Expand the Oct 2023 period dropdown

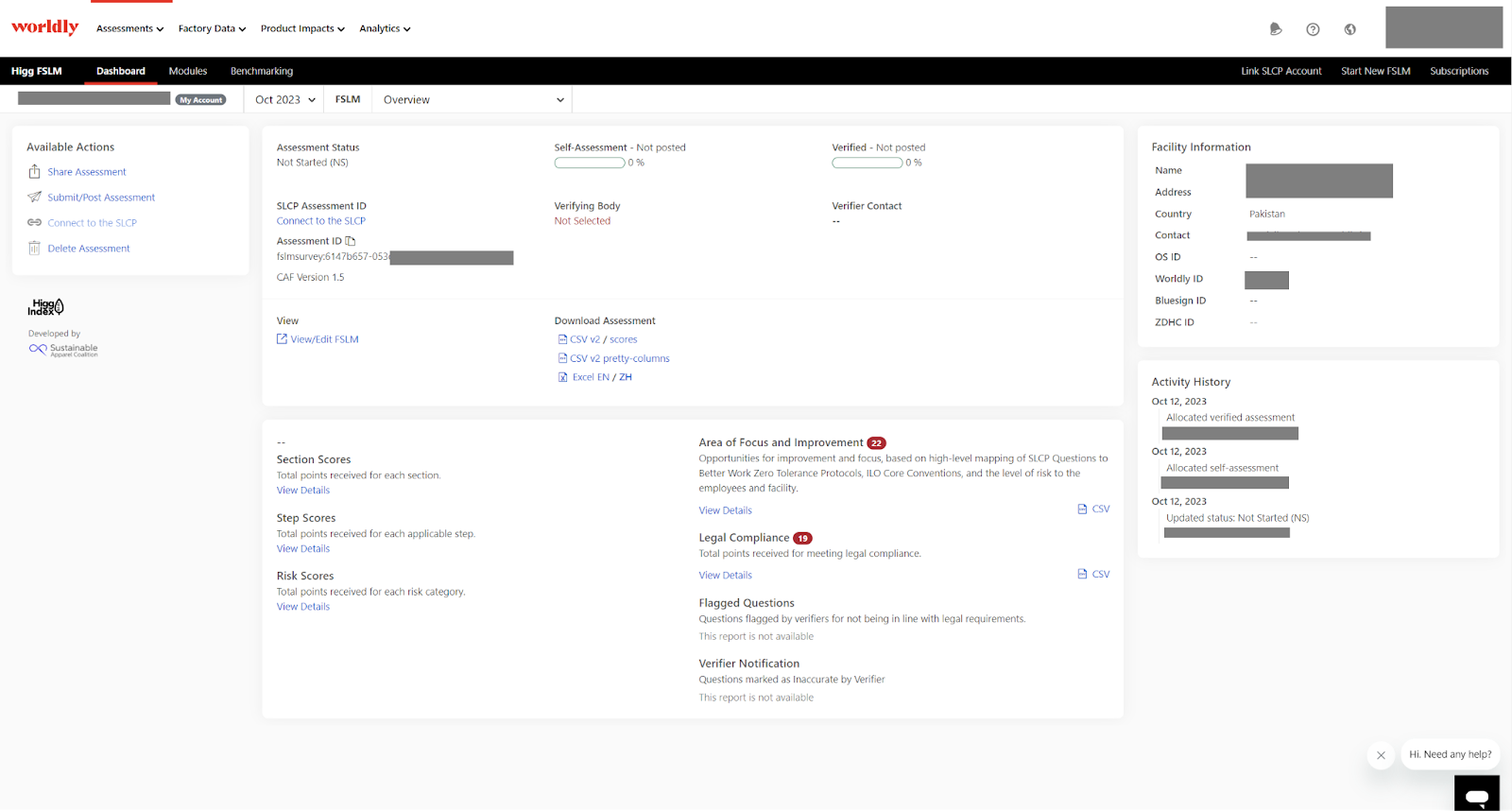point(284,100)
